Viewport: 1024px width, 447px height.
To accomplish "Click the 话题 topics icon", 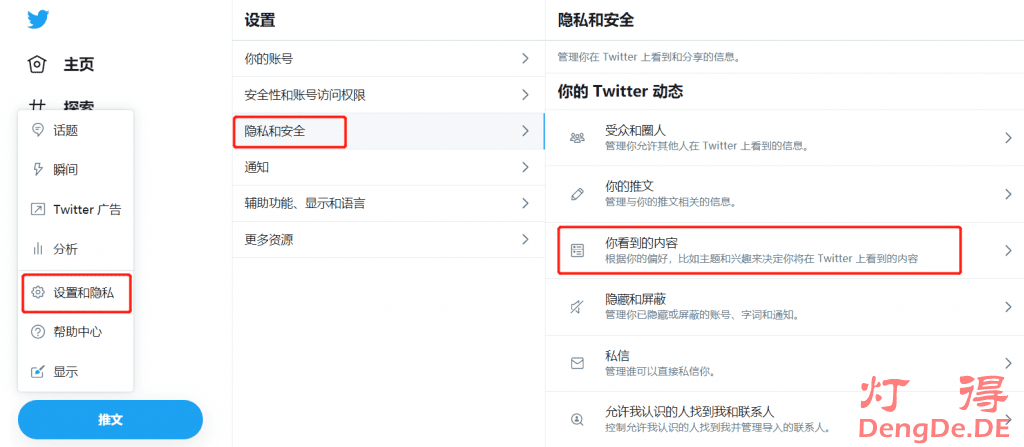I will point(38,130).
